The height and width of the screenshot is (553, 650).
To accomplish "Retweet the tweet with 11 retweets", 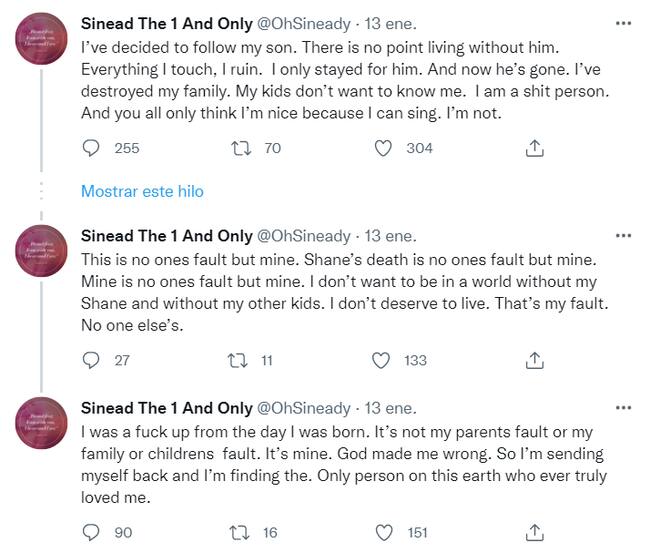I will tap(240, 360).
